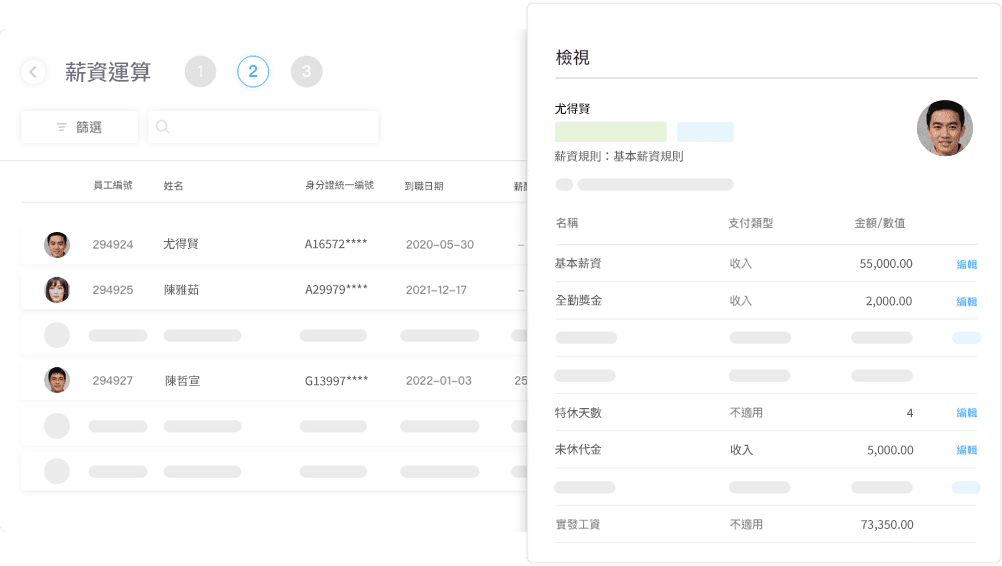This screenshot has height=566, width=1002.
Task: Open the row for 尤得賢 in table
Action: [274, 245]
